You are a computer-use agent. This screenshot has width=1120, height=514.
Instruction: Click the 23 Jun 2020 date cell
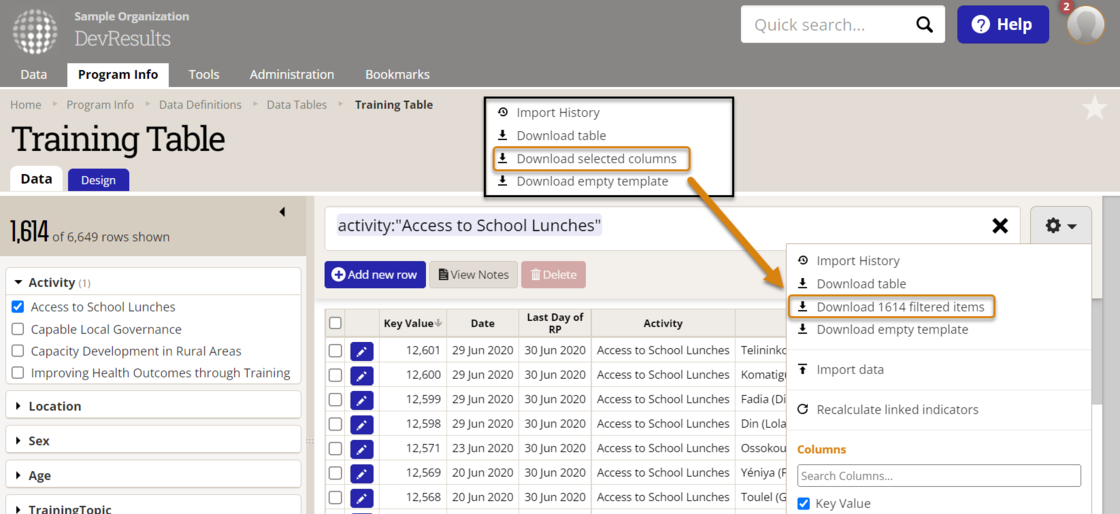[x=483, y=449]
